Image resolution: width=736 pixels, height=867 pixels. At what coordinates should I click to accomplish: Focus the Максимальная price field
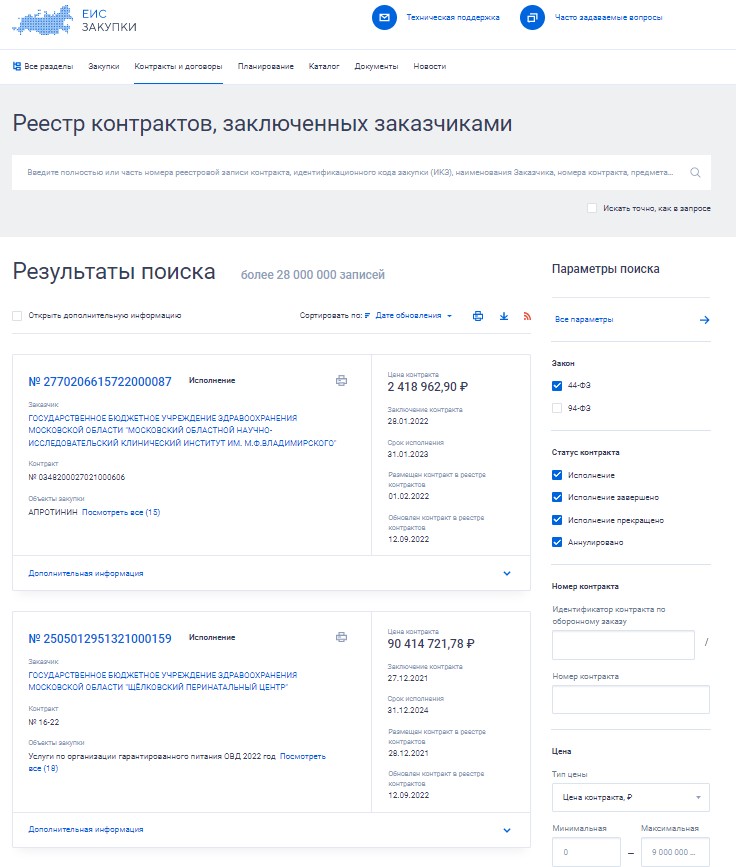click(675, 852)
